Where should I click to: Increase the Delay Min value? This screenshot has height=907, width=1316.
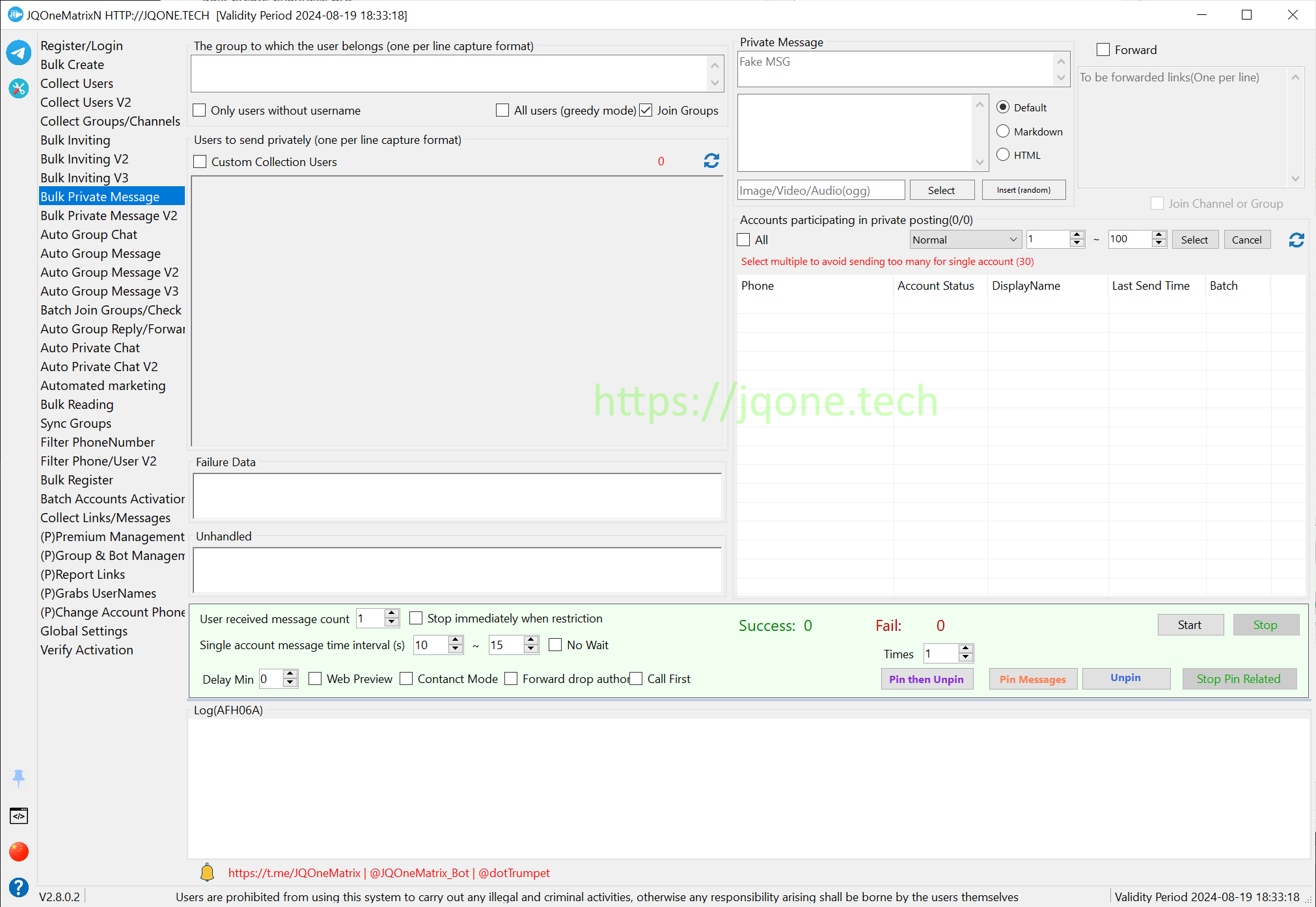[290, 674]
